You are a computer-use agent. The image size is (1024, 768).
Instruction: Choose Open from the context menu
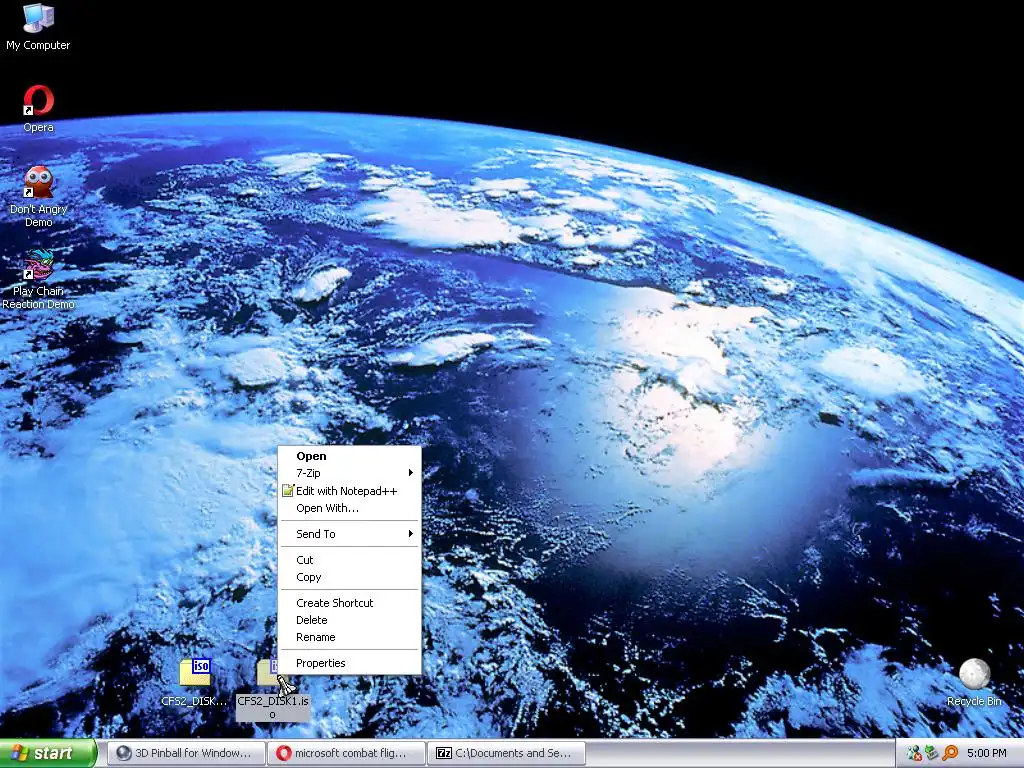[349, 456]
